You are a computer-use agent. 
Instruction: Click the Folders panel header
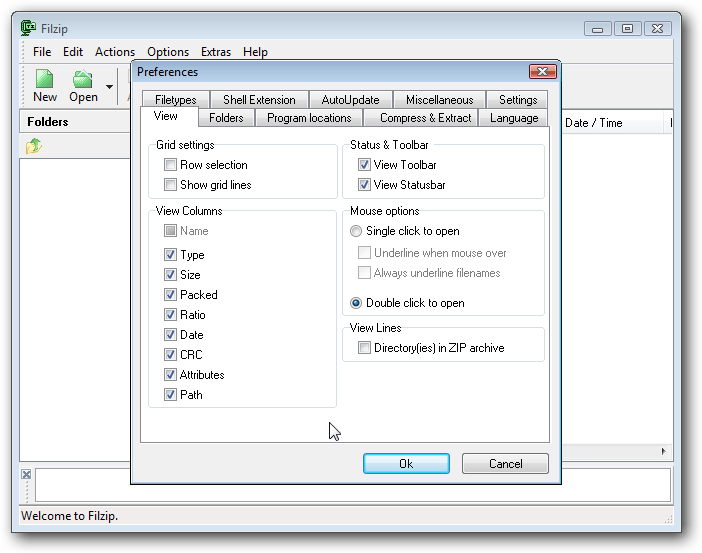pos(75,122)
